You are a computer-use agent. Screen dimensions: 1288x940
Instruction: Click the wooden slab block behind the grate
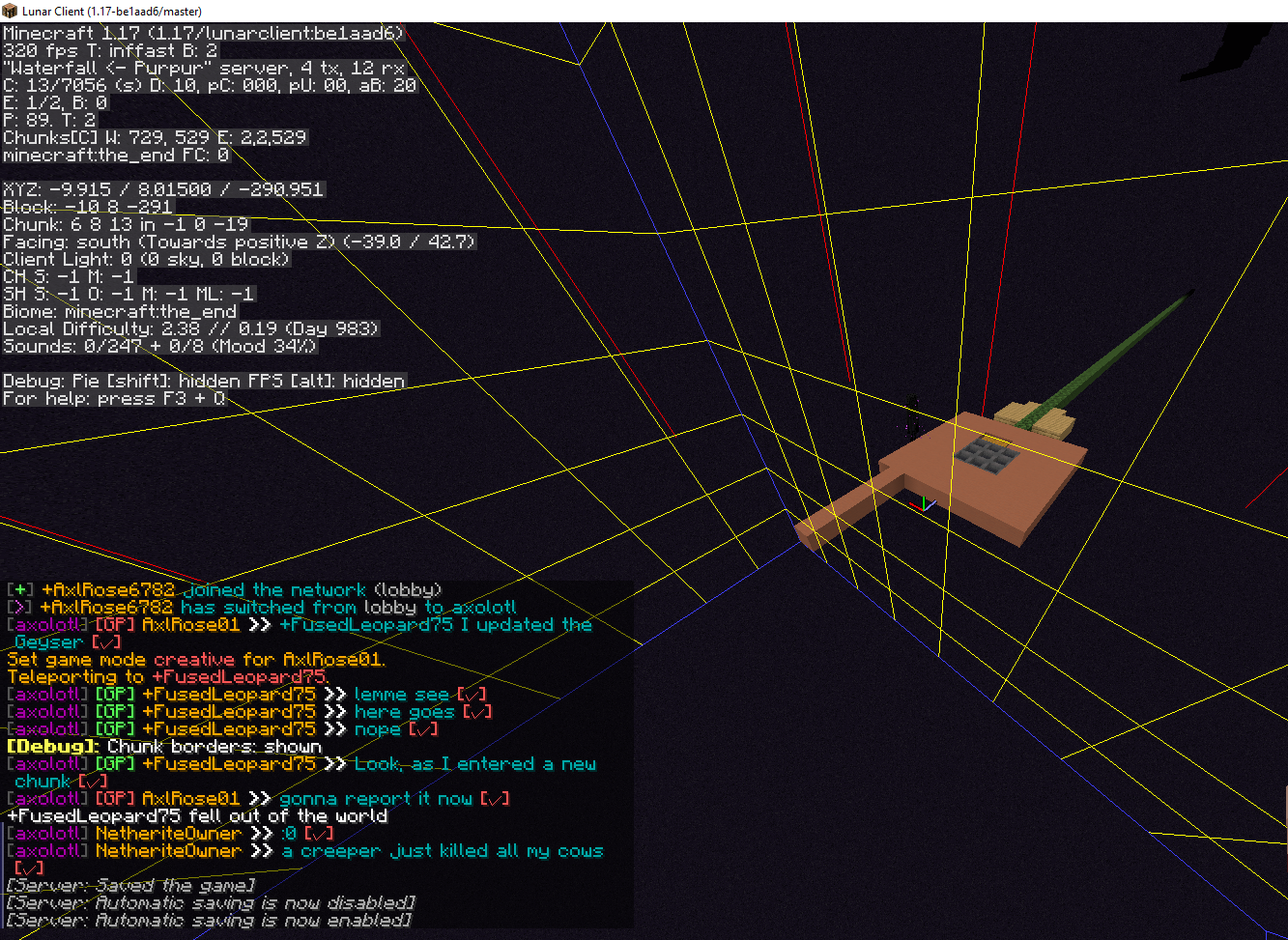point(1036,418)
